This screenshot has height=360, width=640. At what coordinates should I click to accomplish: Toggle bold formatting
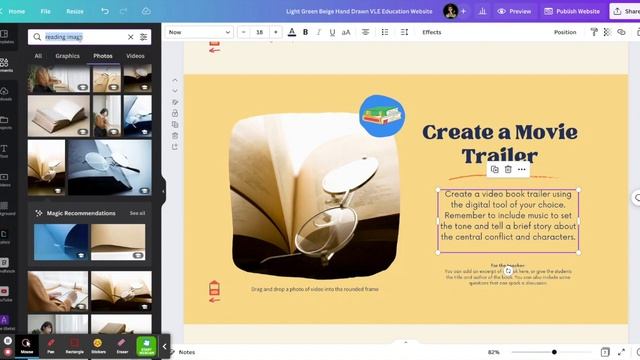tap(305, 32)
